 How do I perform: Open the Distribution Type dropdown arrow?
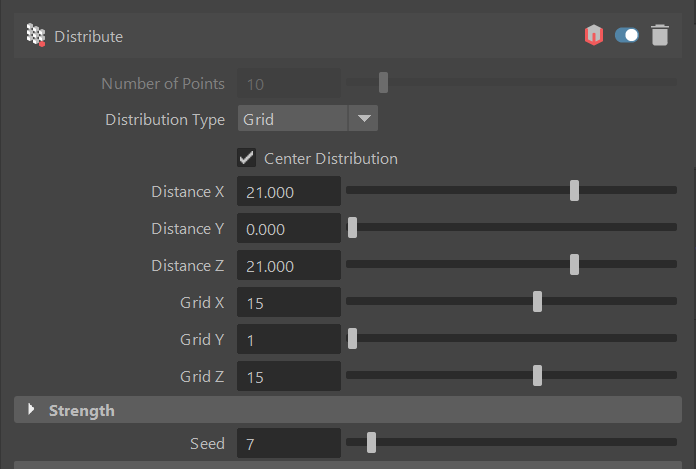click(364, 118)
